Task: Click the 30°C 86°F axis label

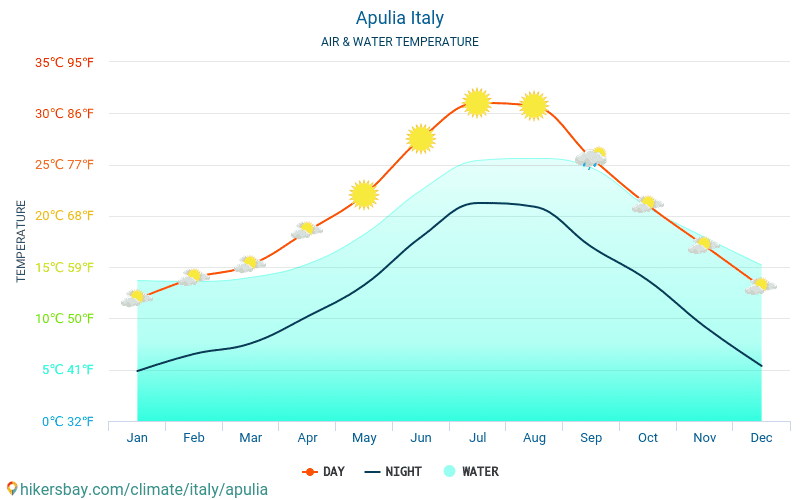Action: 64,114
